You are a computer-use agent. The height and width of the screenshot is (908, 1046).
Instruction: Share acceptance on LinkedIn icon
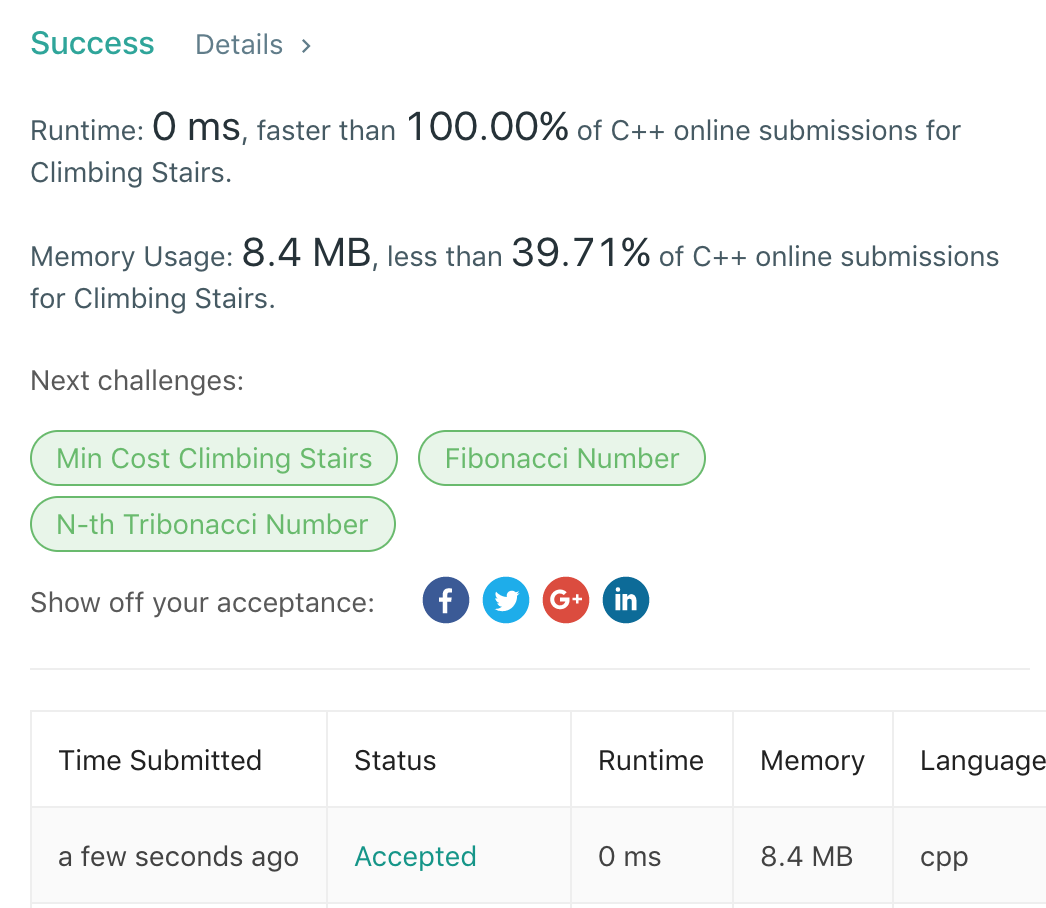(626, 601)
